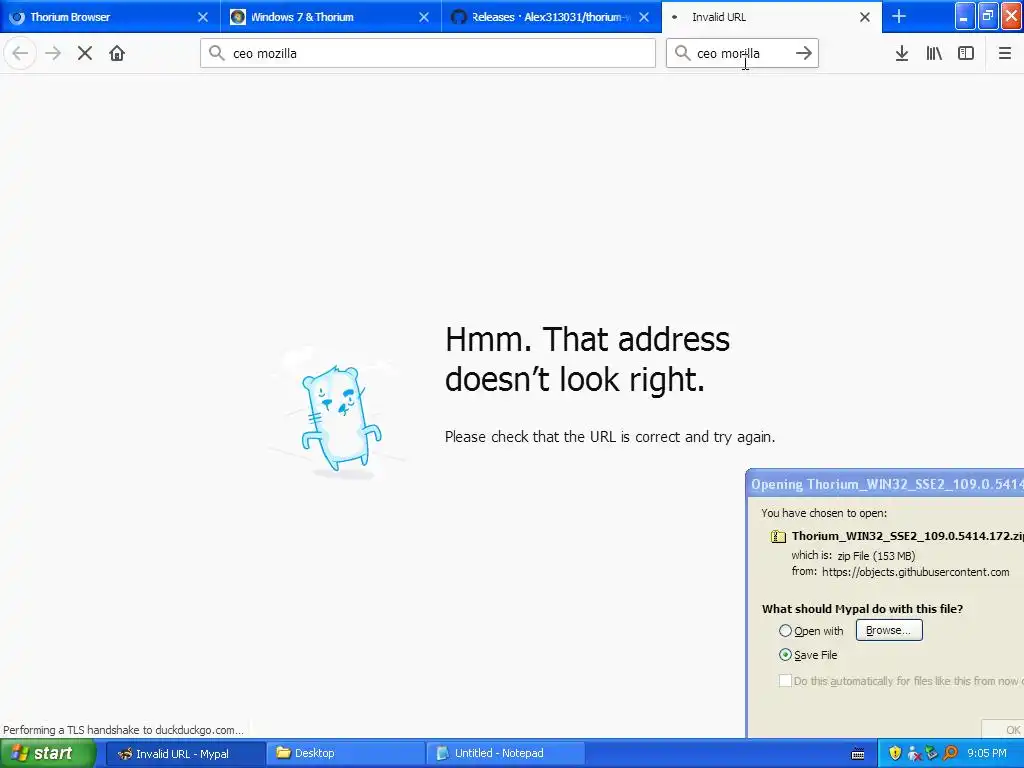This screenshot has width=1024, height=768.
Task: Show the browser sidebars
Action: (966, 53)
